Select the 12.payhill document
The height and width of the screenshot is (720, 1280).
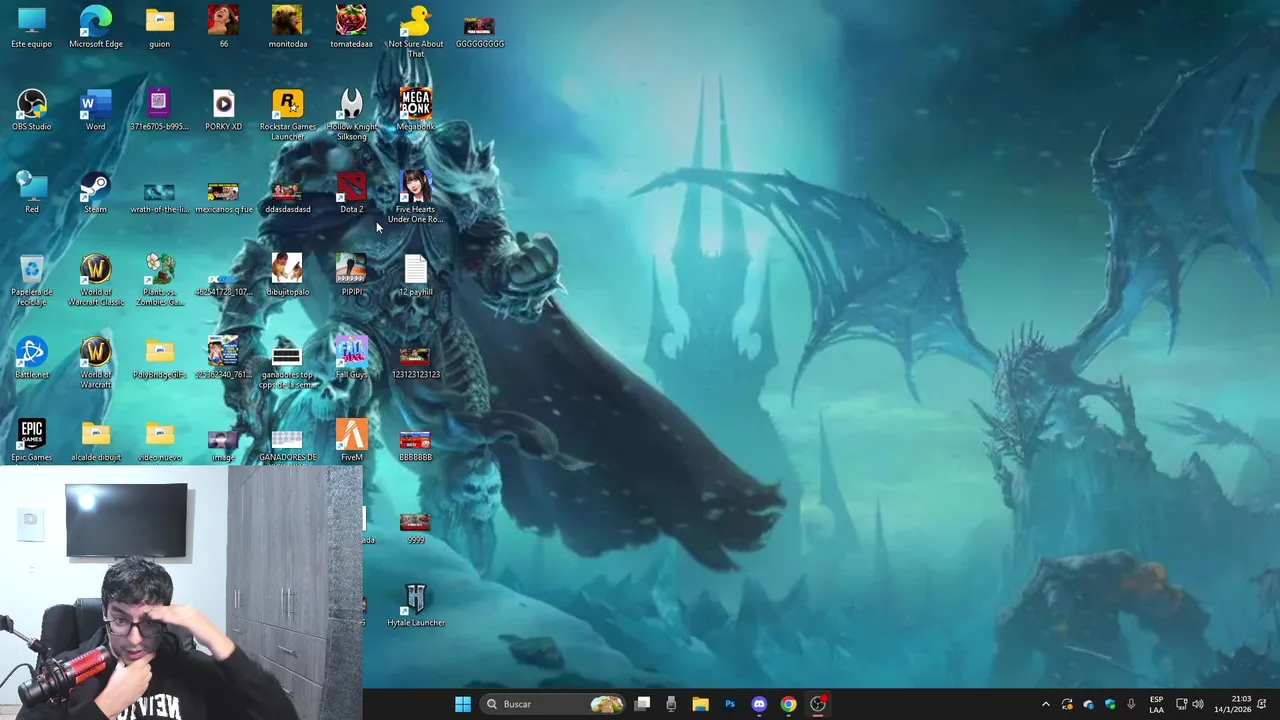point(415,275)
